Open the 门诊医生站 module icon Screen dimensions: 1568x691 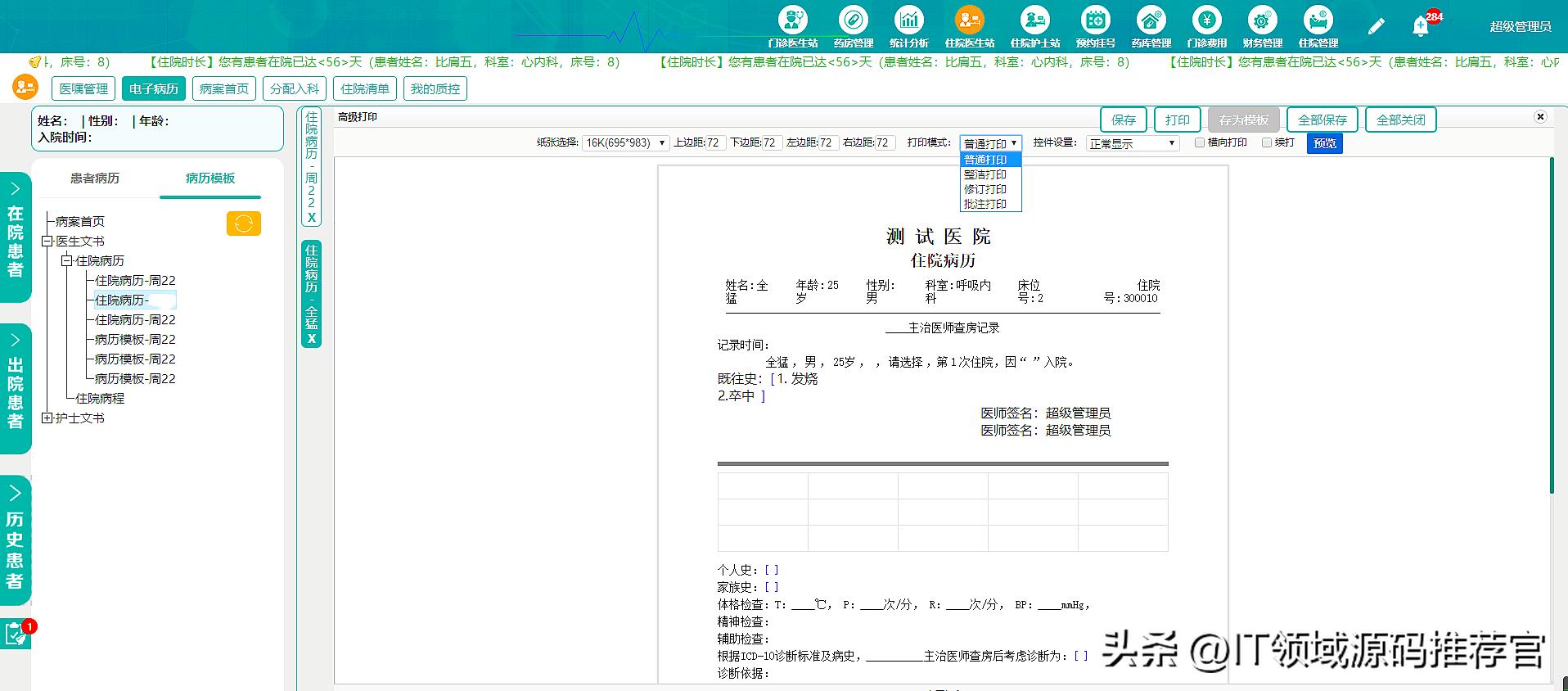[792, 25]
